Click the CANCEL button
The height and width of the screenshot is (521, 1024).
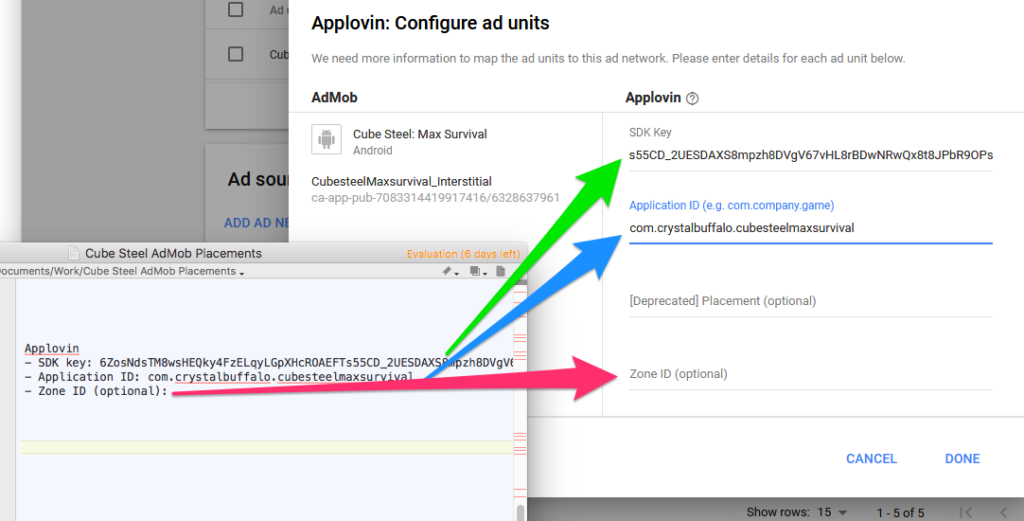tap(871, 459)
